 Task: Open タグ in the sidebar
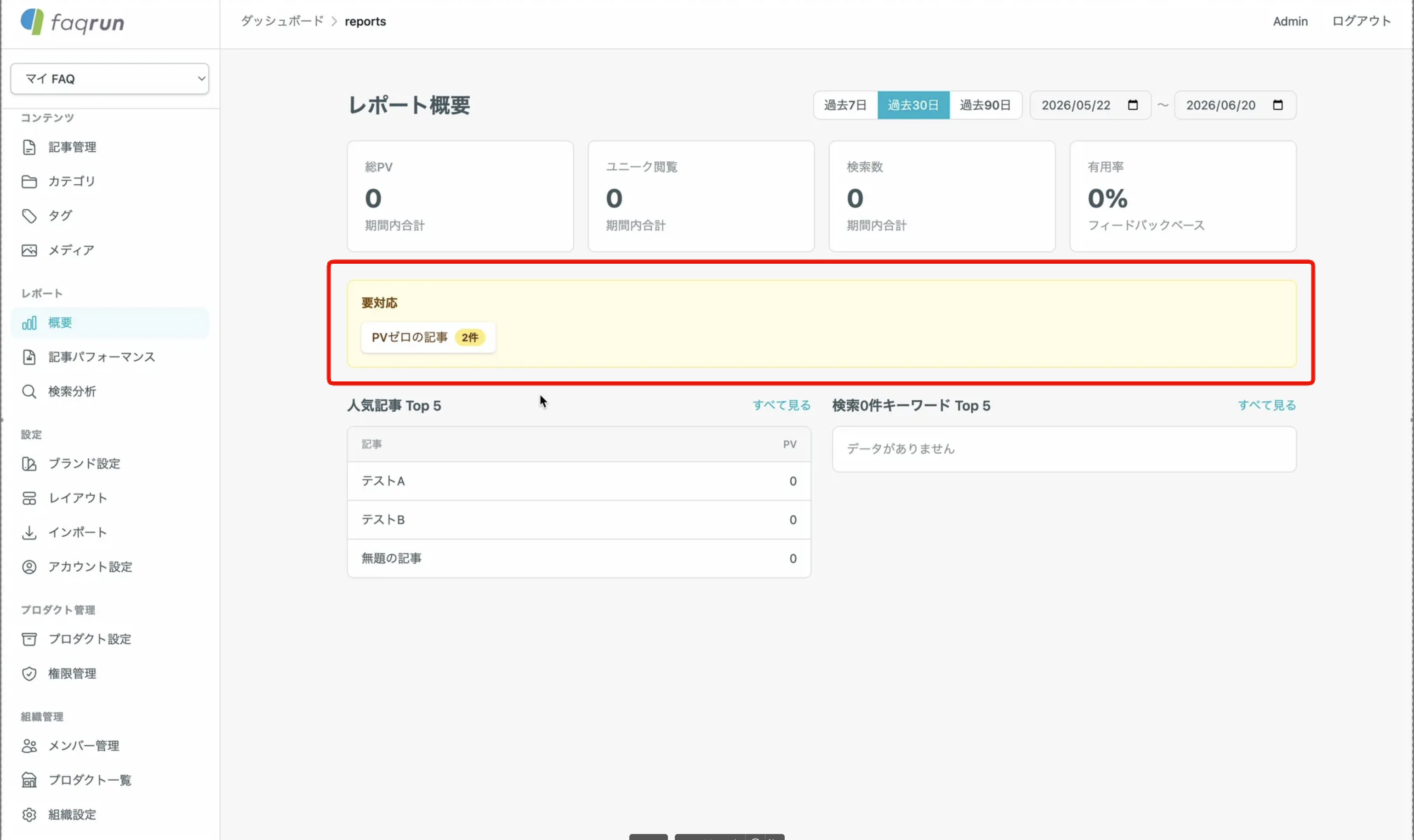pos(110,216)
